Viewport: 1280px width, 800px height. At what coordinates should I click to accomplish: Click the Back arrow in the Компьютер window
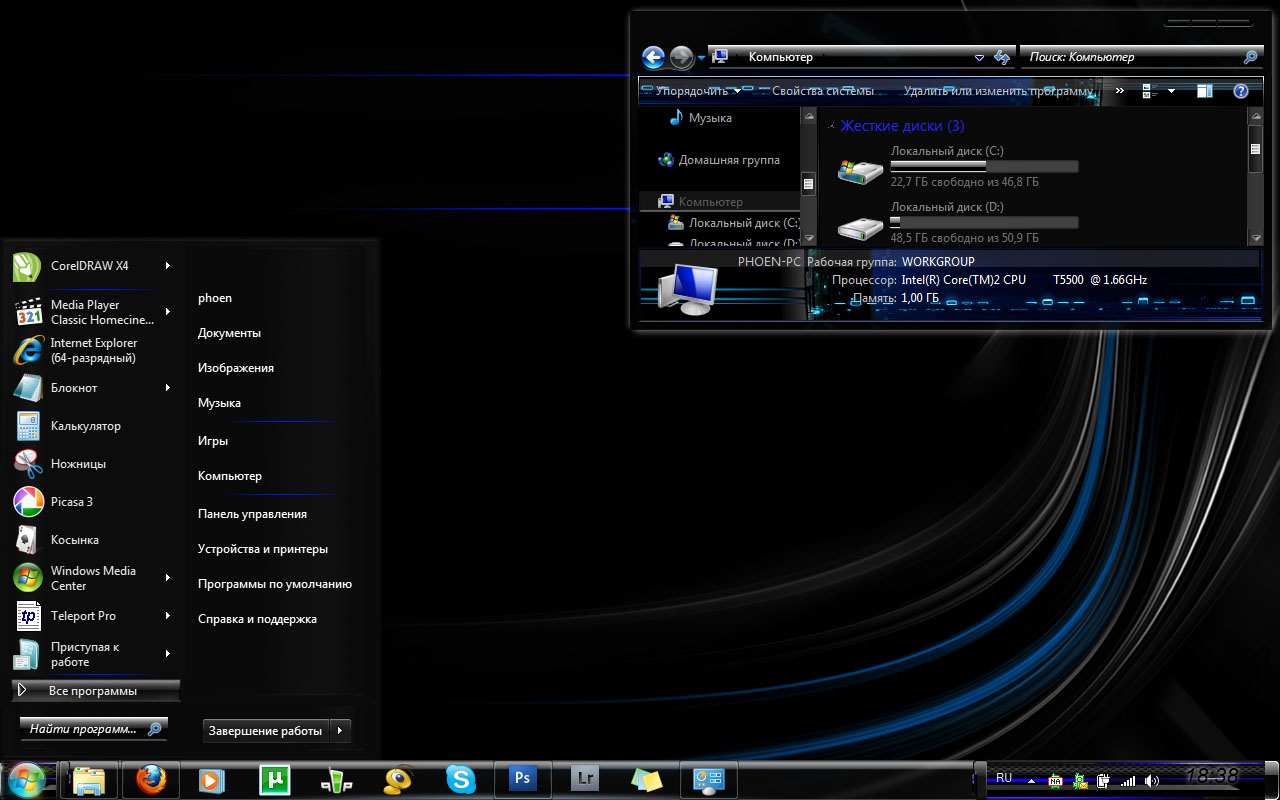[x=653, y=58]
